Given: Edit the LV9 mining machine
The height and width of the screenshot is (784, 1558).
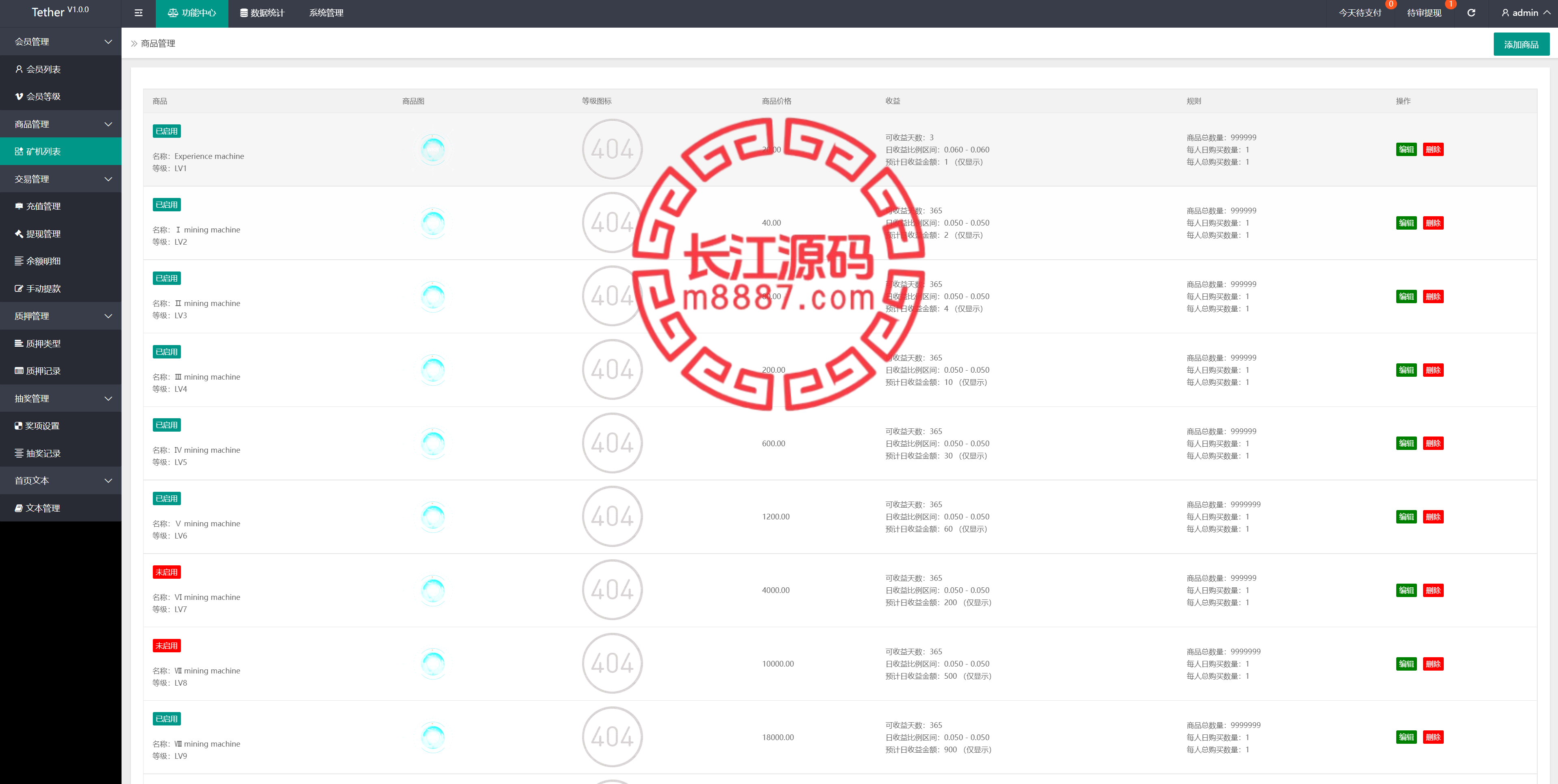Looking at the screenshot, I should [x=1406, y=737].
